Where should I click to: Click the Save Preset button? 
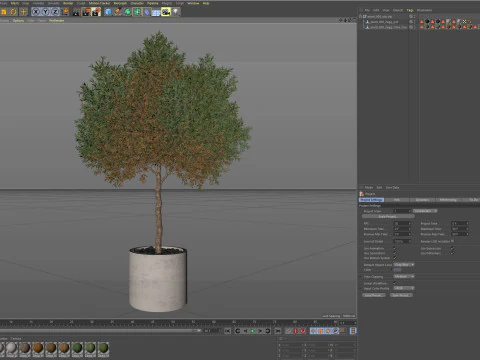click(401, 295)
